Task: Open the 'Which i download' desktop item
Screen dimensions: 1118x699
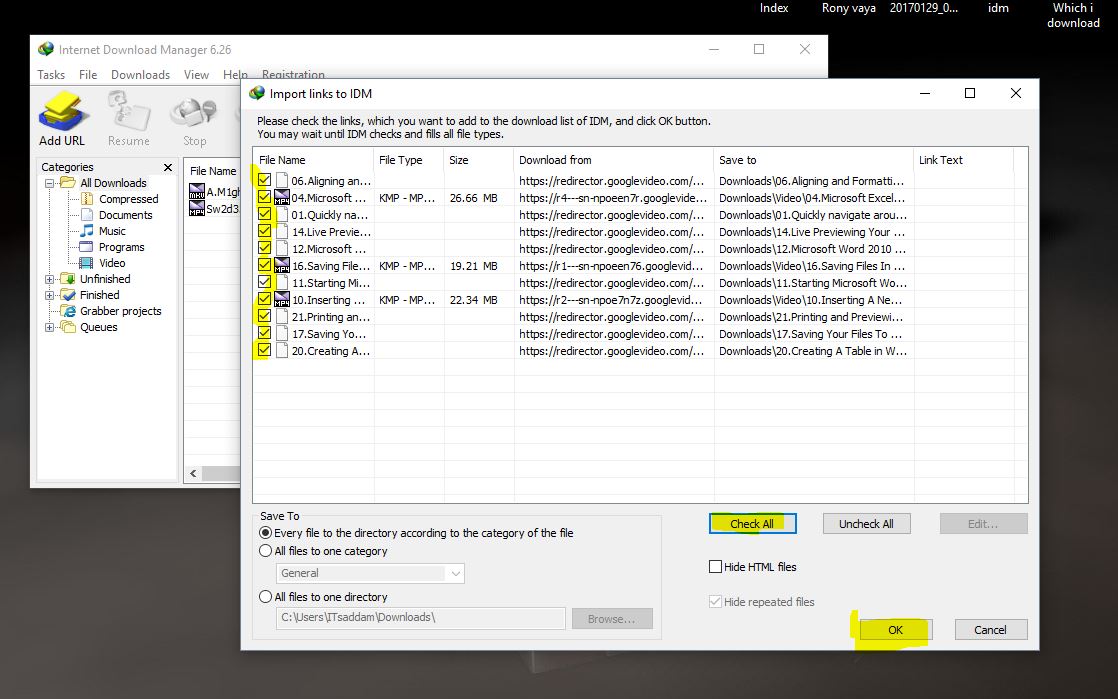Action: pyautogui.click(x=1073, y=15)
